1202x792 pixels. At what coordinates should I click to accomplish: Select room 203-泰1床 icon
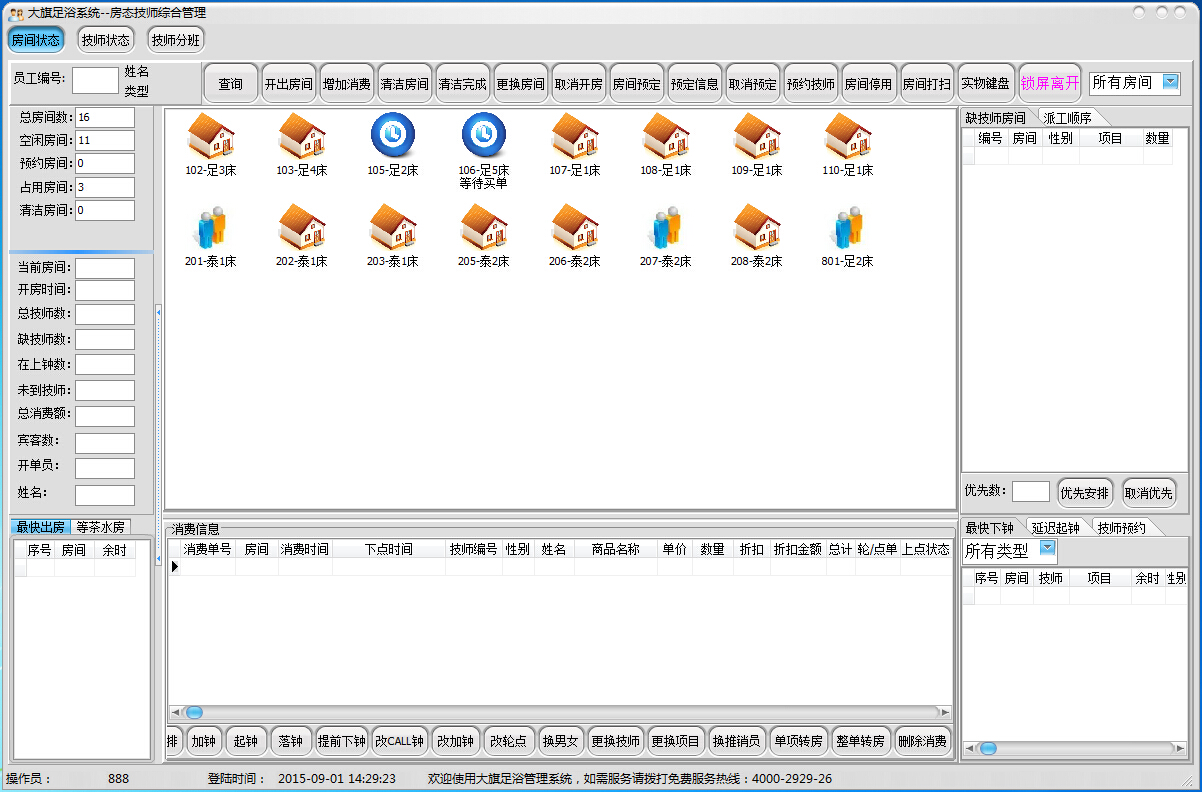click(x=393, y=230)
